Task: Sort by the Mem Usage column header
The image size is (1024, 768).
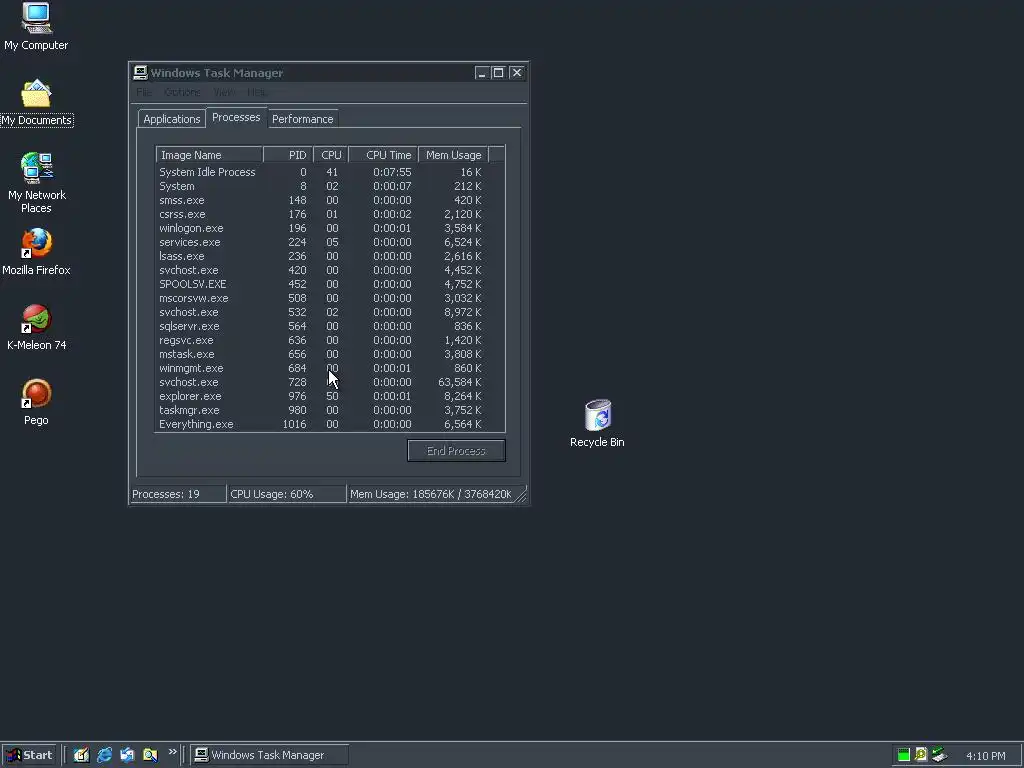Action: [x=453, y=155]
